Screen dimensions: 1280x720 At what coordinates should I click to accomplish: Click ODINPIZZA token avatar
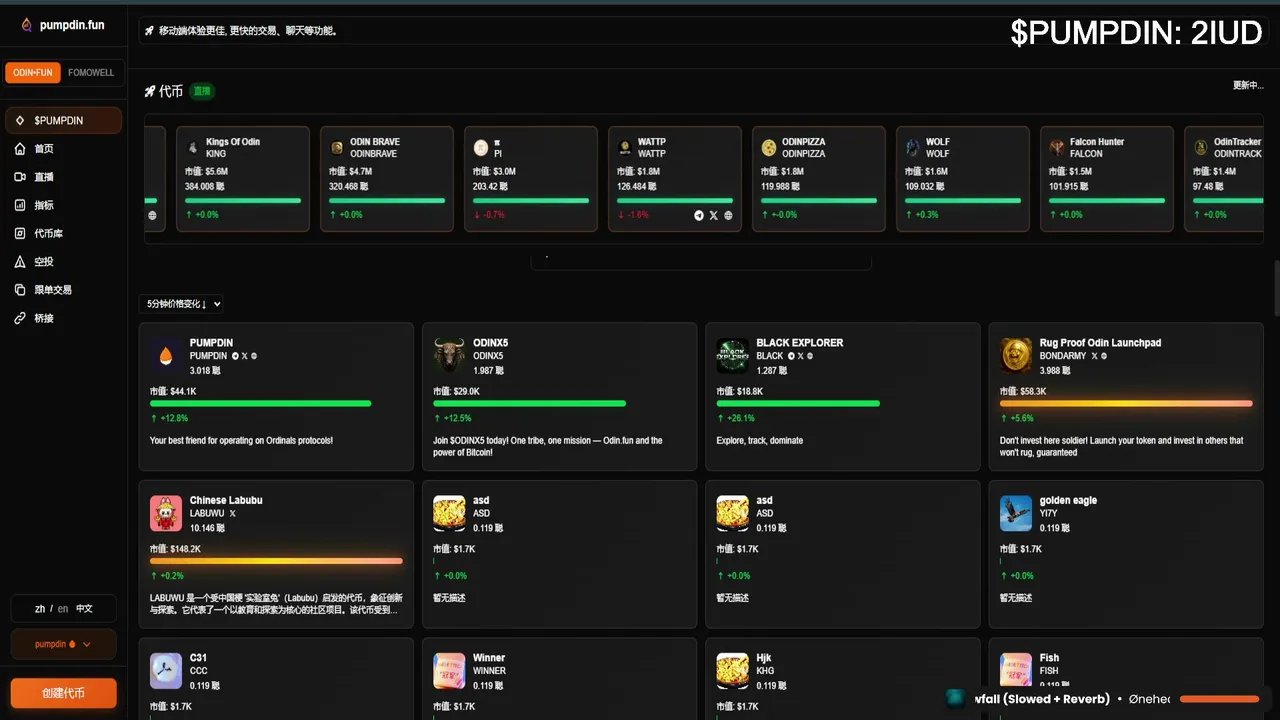click(x=768, y=147)
